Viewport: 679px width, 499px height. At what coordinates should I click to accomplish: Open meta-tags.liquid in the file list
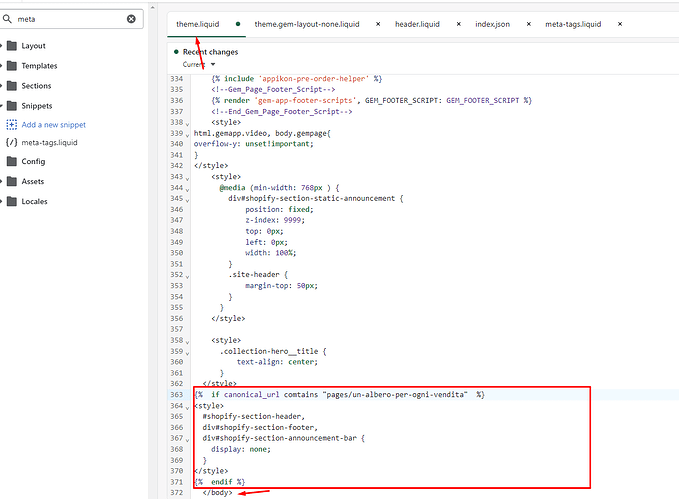(x=49, y=143)
